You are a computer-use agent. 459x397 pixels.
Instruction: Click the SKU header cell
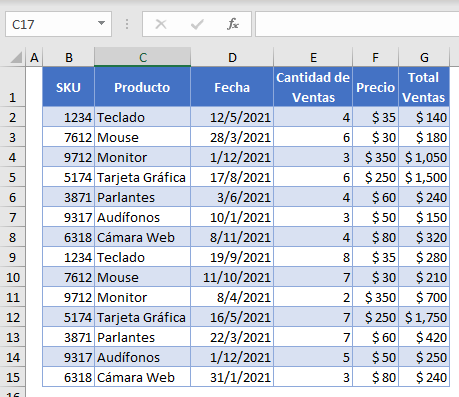click(68, 87)
